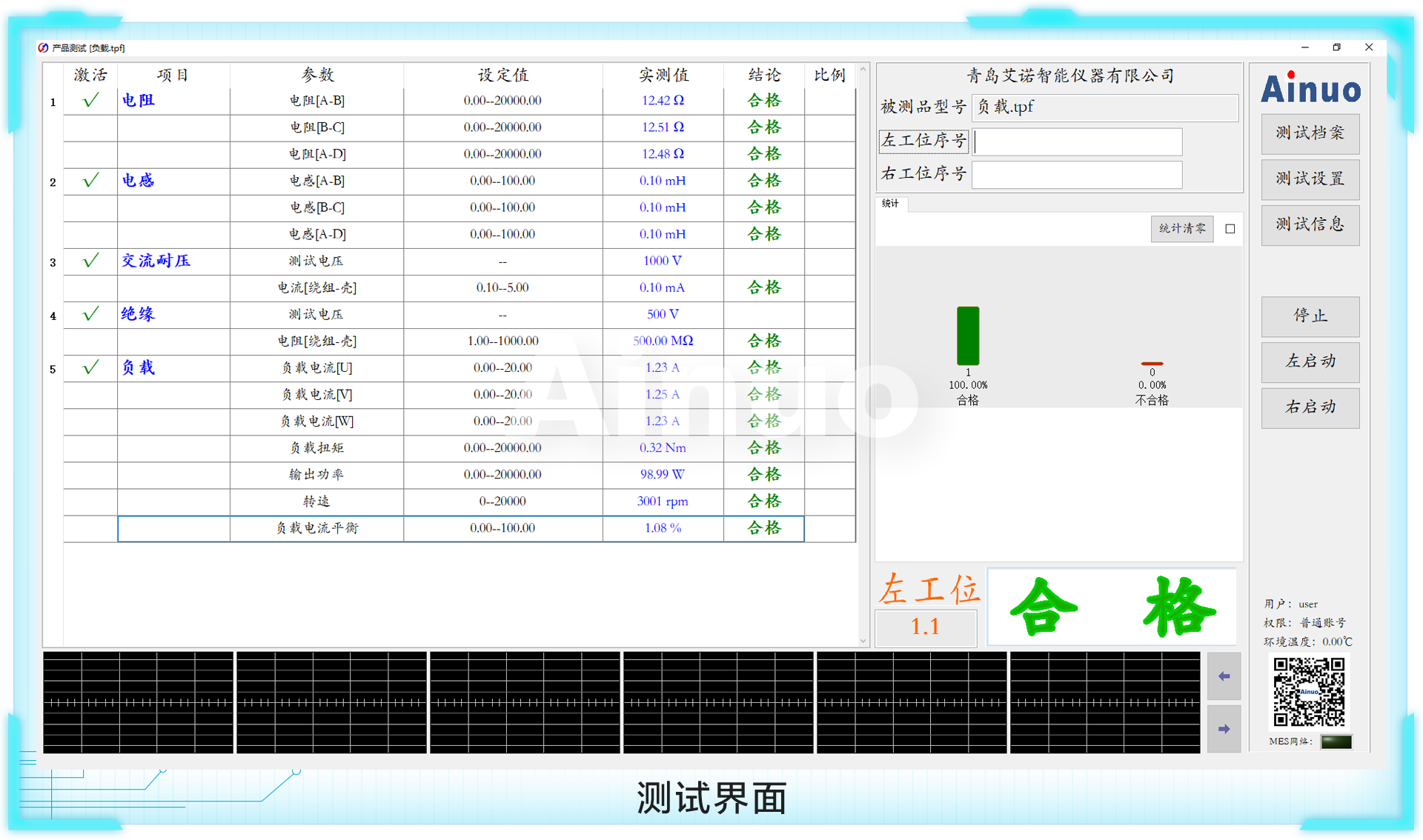Image resolution: width=1423 pixels, height=840 pixels.
Task: Click table scrollbar up arrow
Action: 863,69
